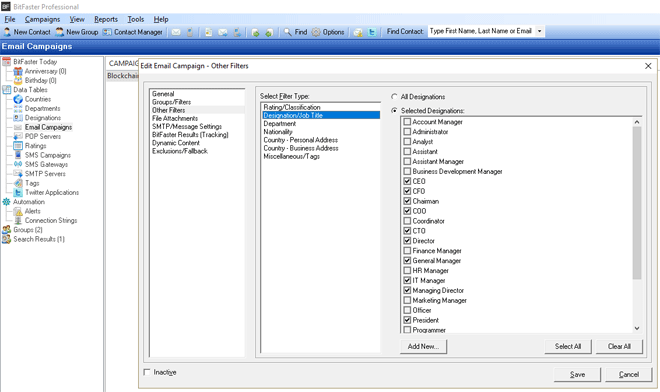Select the Countries globe icon item
Viewport: 660px width, 392px height.
tap(18, 99)
